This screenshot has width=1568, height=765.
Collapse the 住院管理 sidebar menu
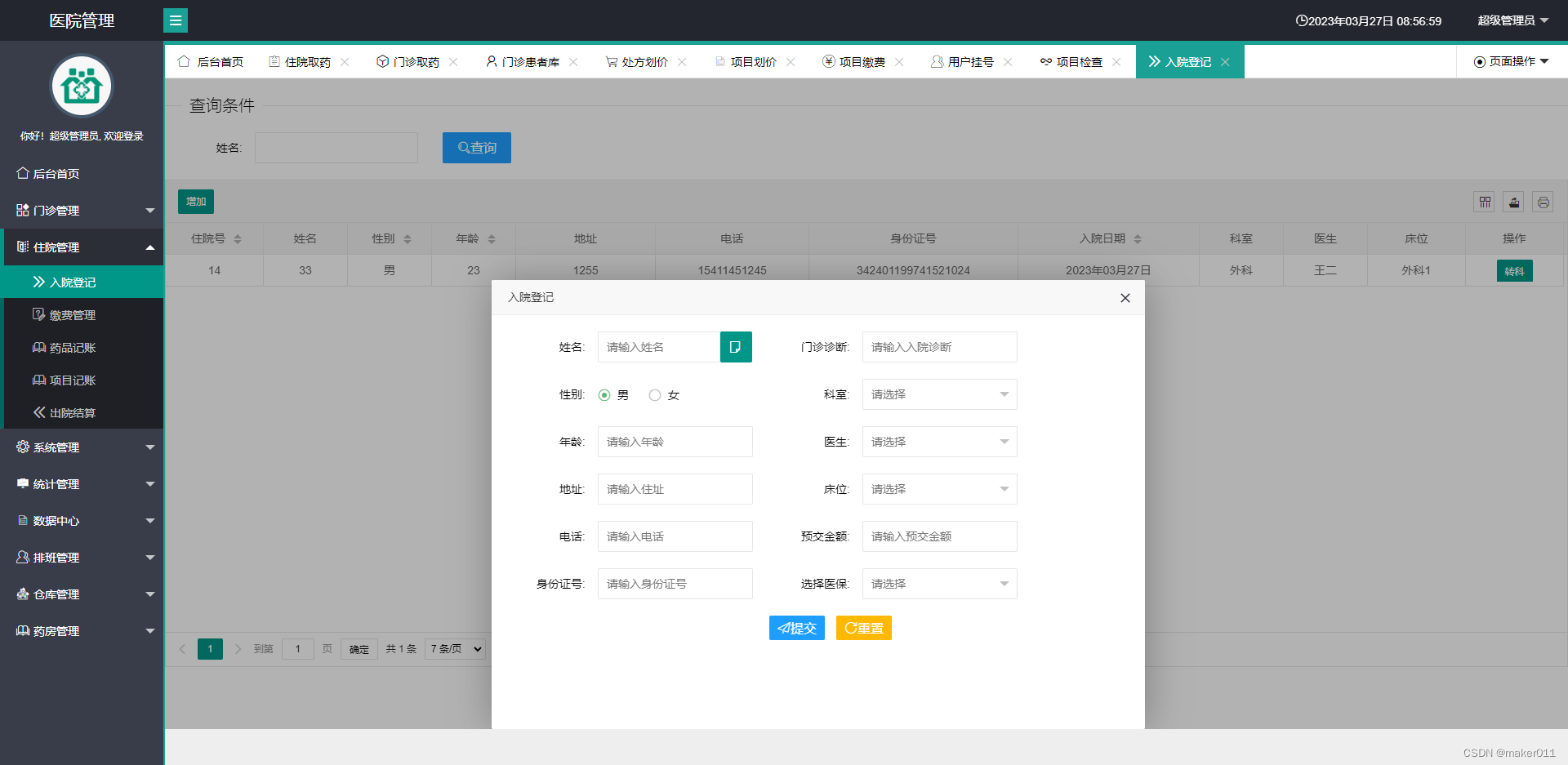point(82,247)
